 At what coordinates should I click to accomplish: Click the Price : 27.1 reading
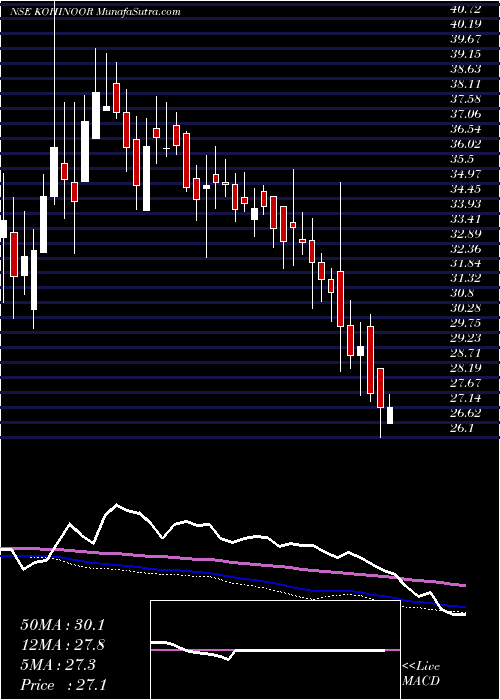(62, 684)
